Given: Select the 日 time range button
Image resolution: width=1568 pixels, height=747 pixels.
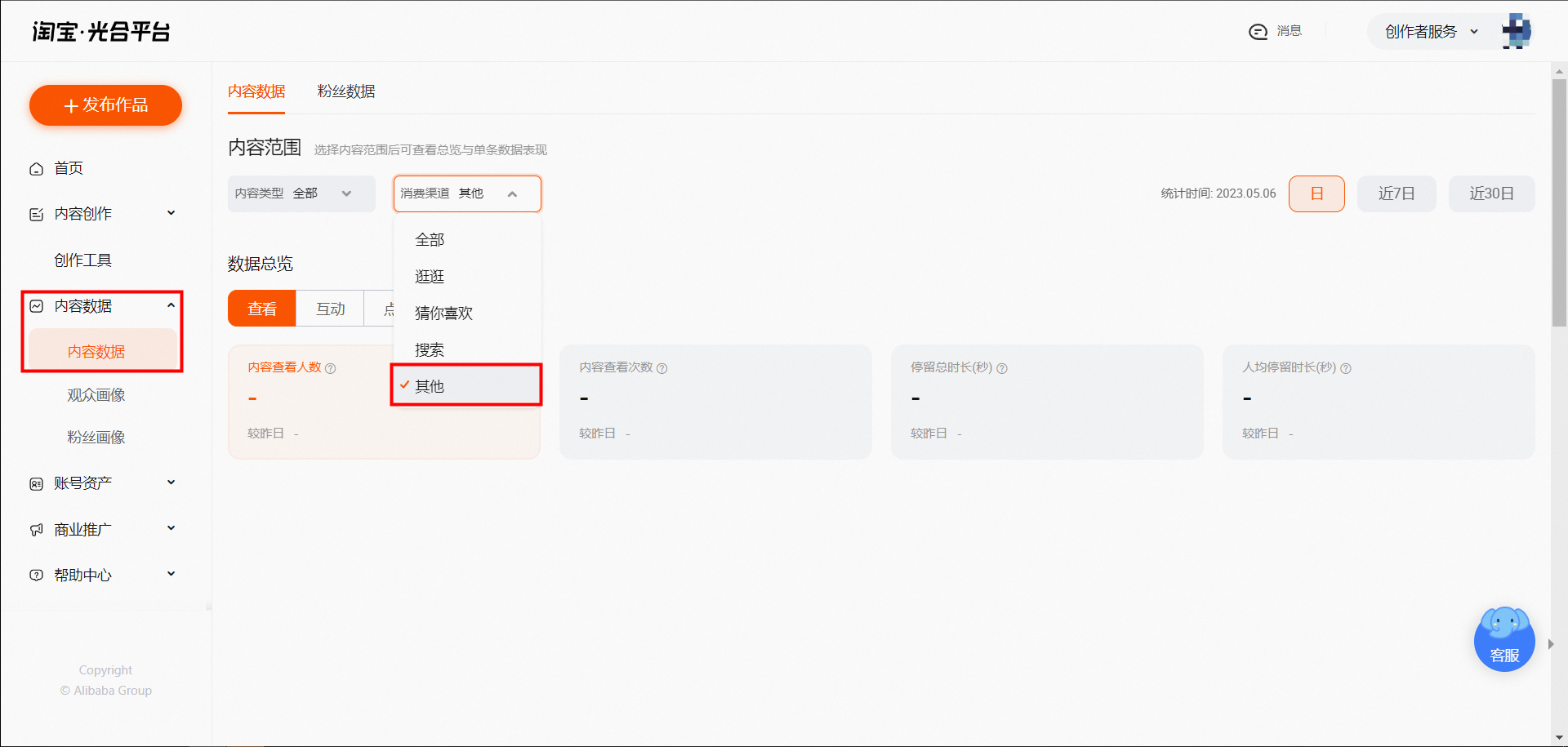Looking at the screenshot, I should pos(1316,193).
